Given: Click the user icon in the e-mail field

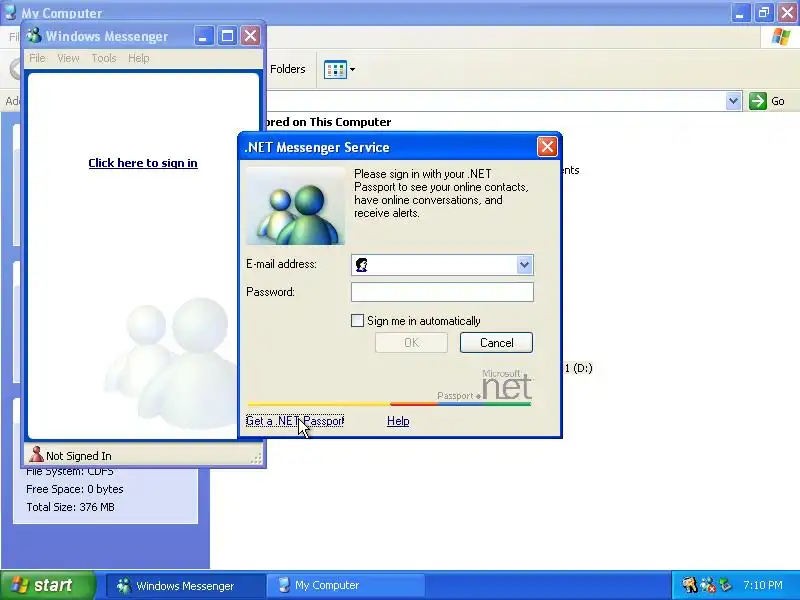Looking at the screenshot, I should coord(362,265).
